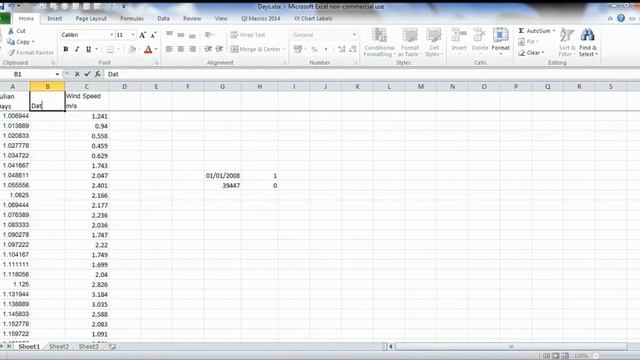The image size is (640, 360).
Task: Open Format as Table gallery
Action: (x=409, y=42)
